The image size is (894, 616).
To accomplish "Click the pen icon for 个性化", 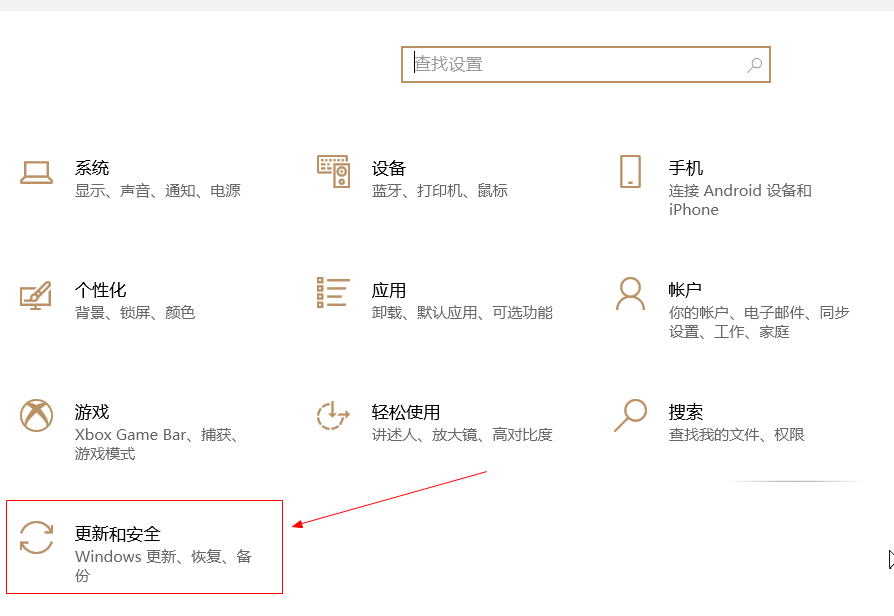I will click(37, 293).
